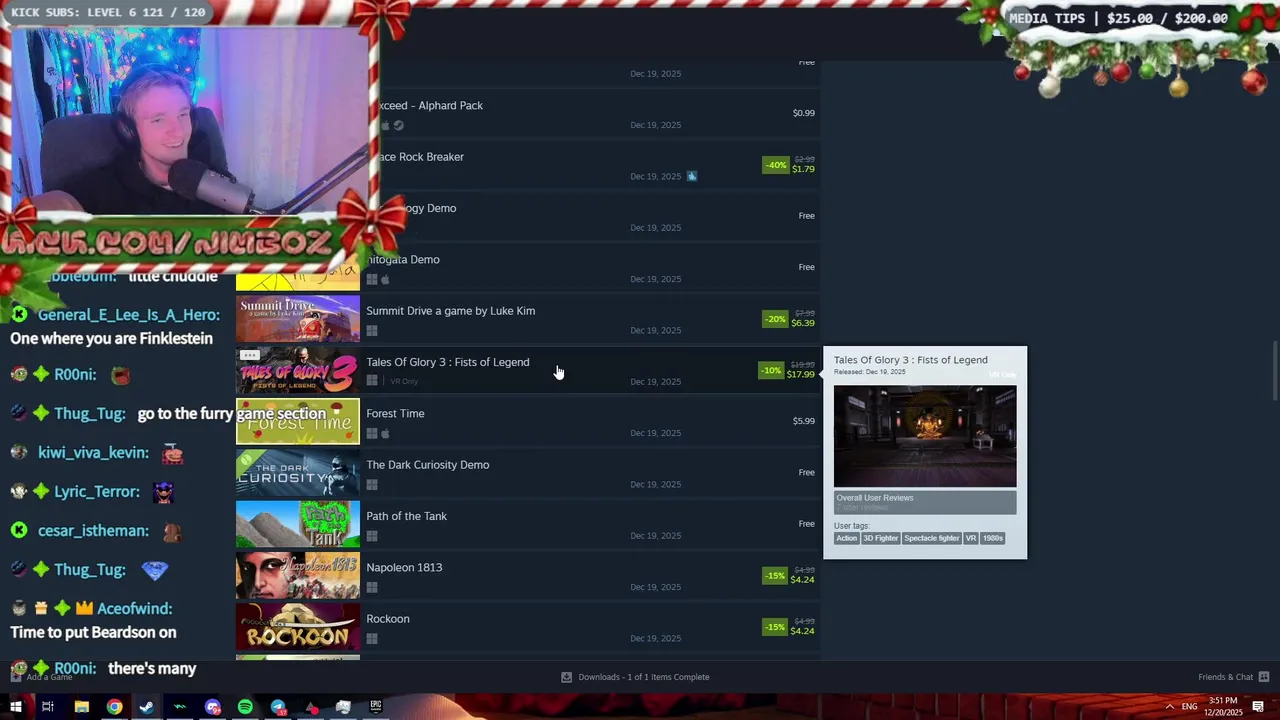Open Epic Games Launcher from taskbar
The image size is (1280, 720).
click(376, 707)
